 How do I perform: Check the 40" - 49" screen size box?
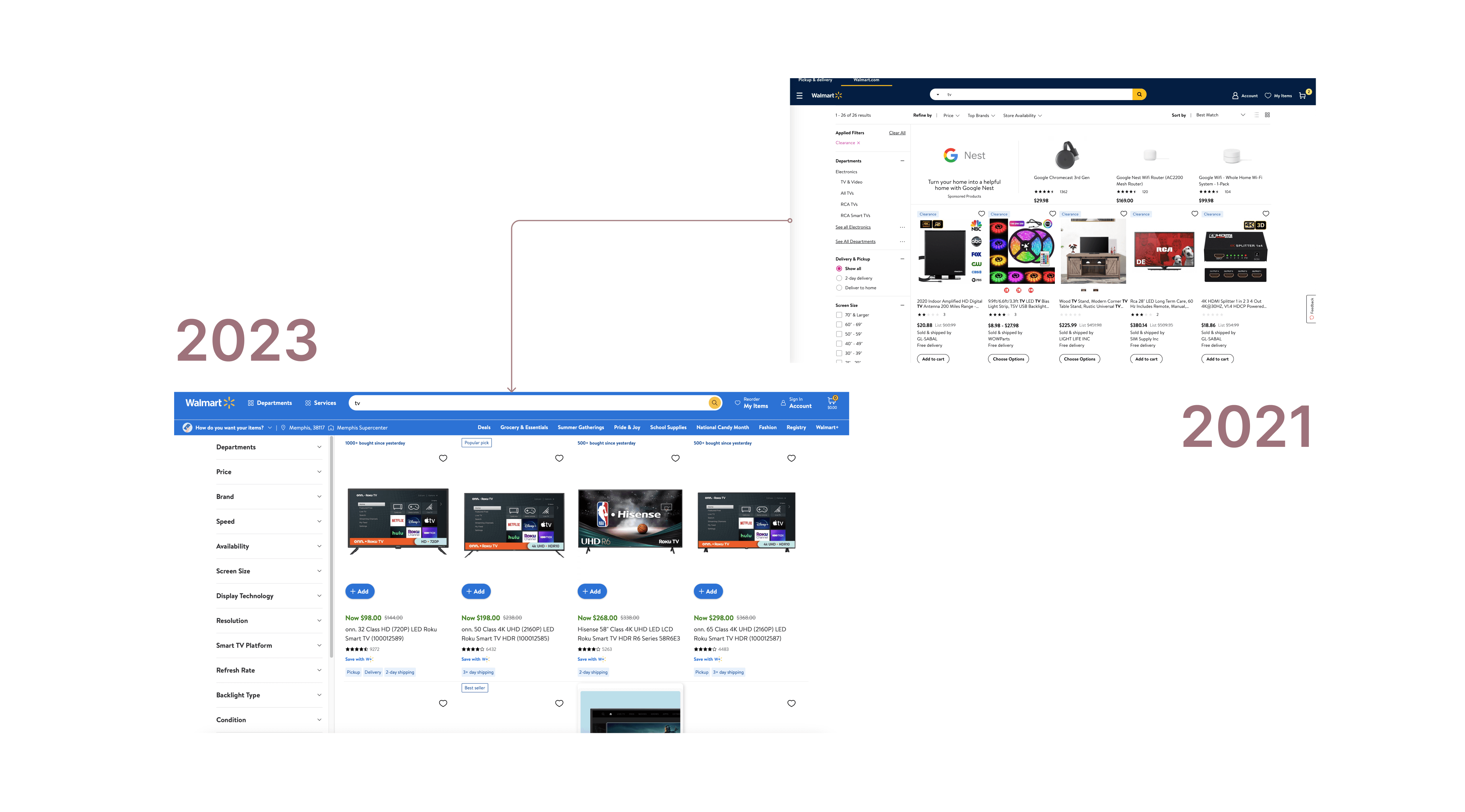pyautogui.click(x=839, y=344)
